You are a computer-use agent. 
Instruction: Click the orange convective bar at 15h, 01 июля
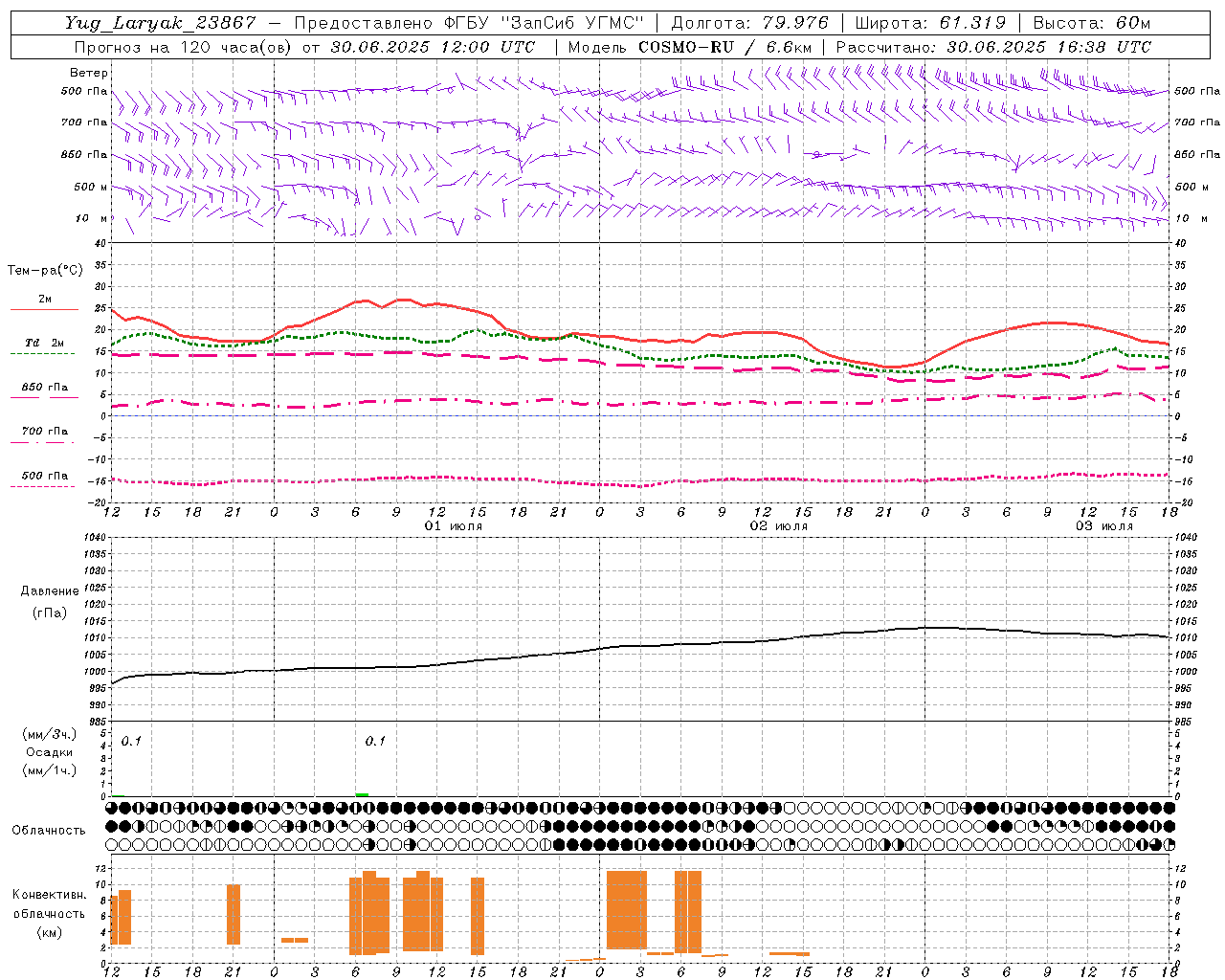click(x=478, y=916)
